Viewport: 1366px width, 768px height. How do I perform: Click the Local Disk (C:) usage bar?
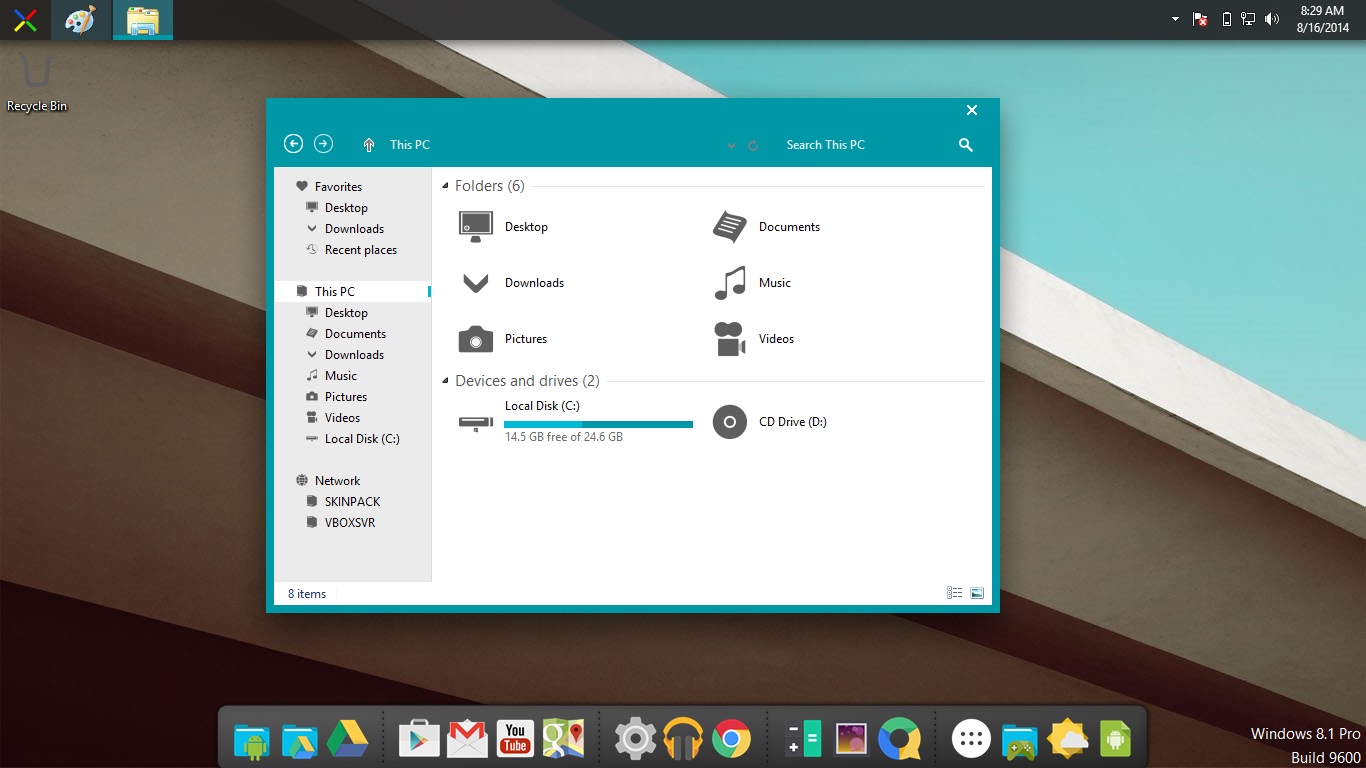pos(598,424)
